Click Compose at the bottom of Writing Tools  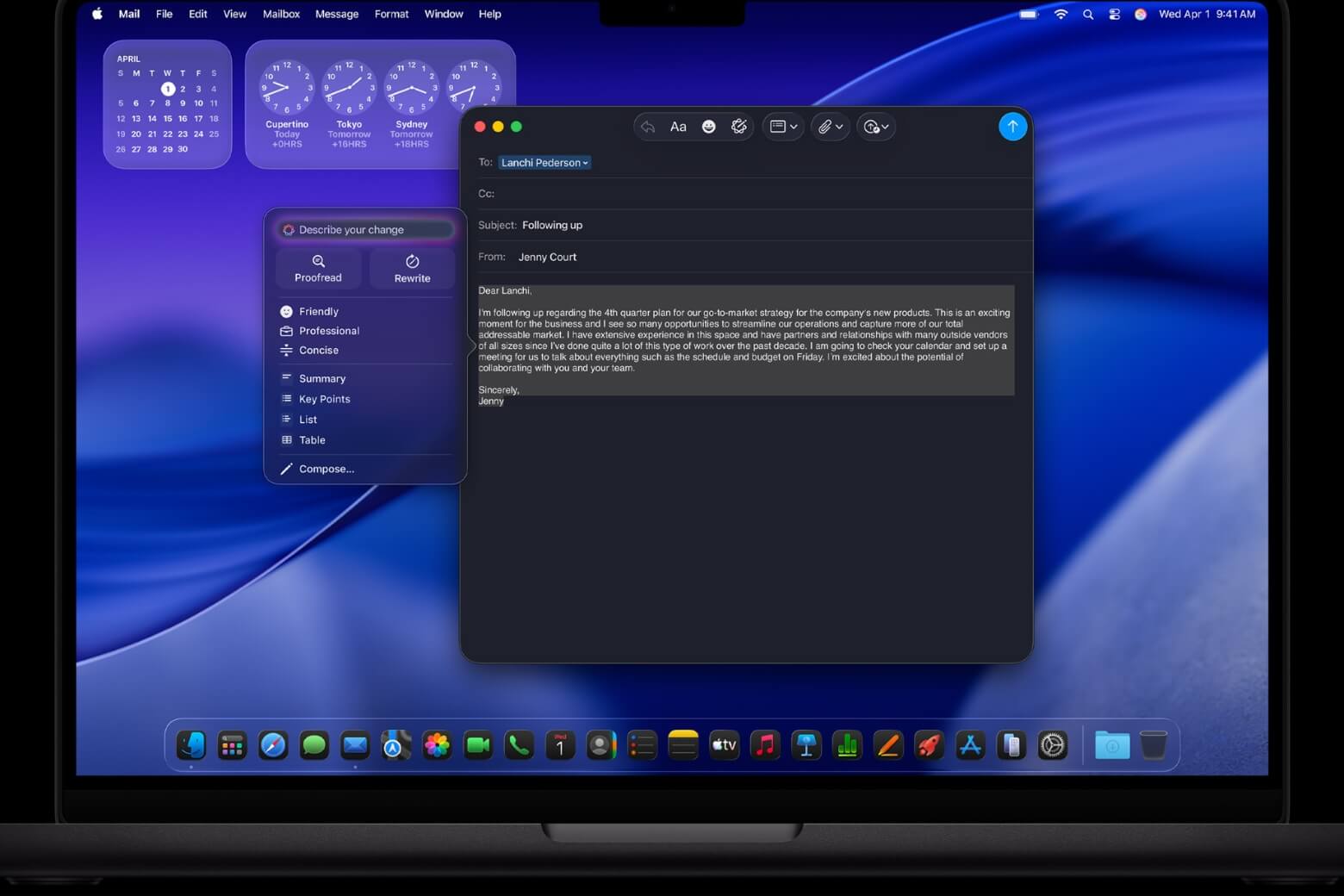327,469
